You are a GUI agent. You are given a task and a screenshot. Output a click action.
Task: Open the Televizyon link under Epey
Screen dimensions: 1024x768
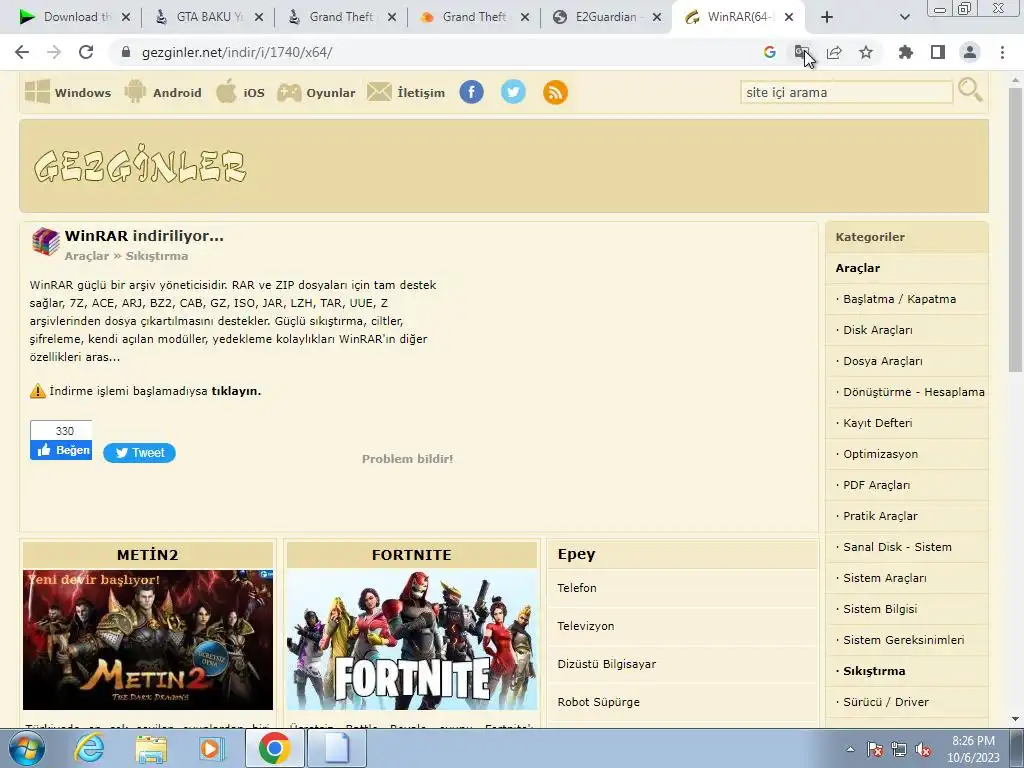tap(586, 626)
